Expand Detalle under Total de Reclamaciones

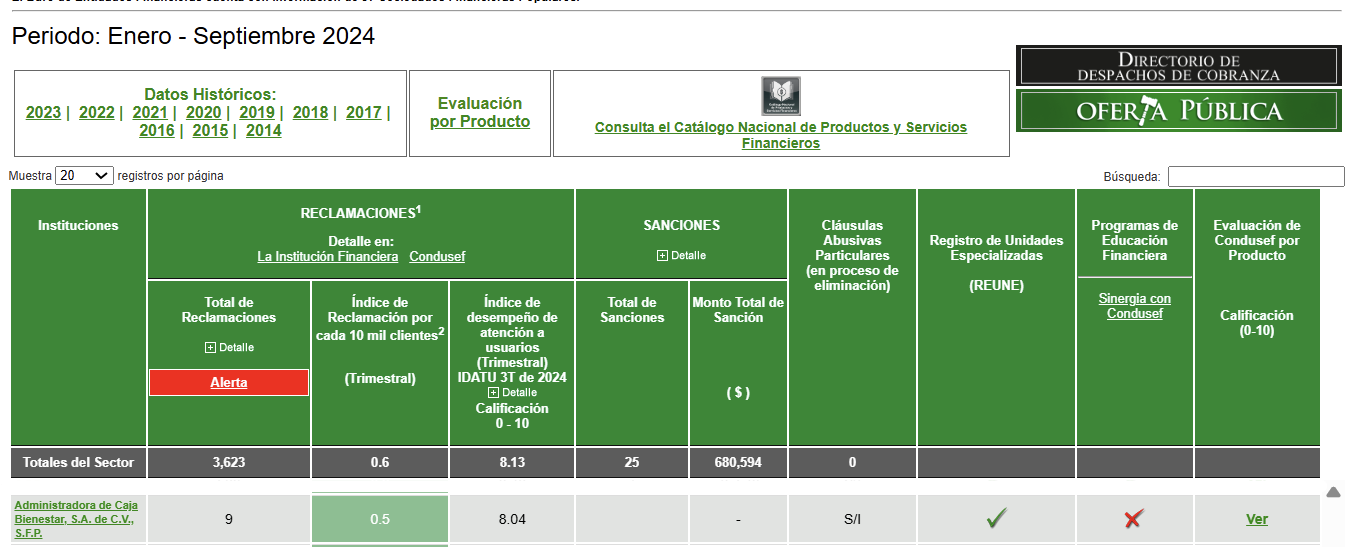tap(229, 348)
